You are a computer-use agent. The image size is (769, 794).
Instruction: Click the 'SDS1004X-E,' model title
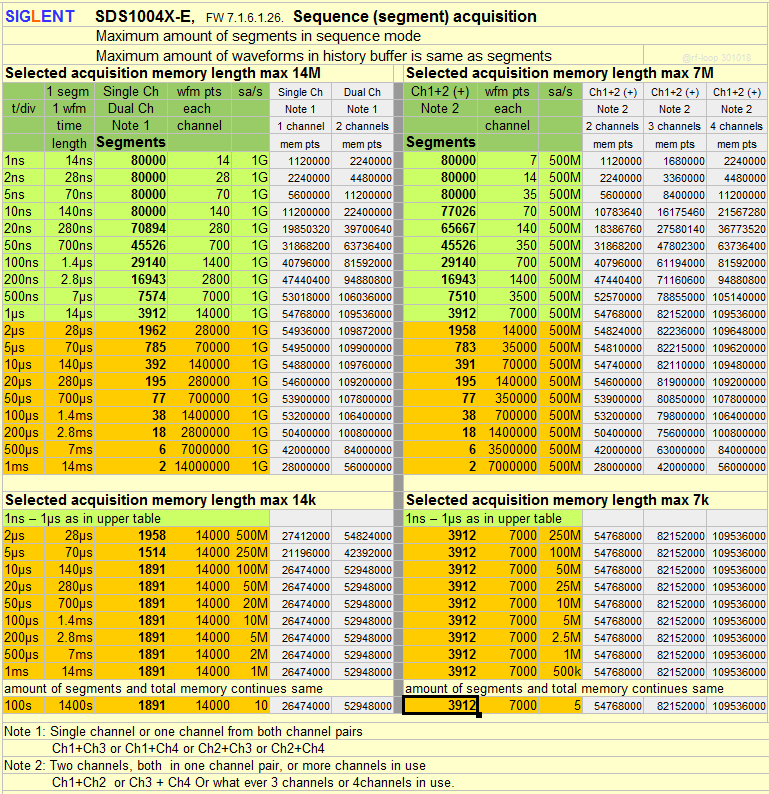145,17
